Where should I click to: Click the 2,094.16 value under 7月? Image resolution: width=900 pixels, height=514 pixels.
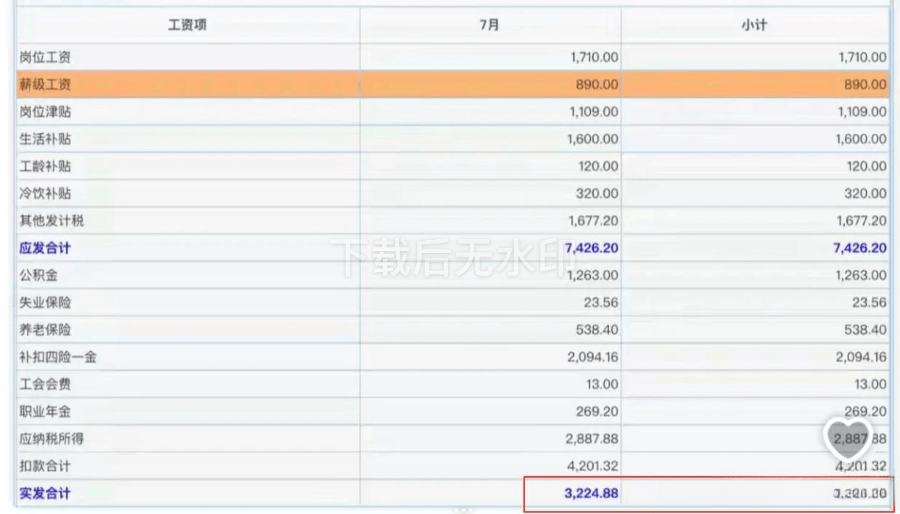(x=592, y=357)
